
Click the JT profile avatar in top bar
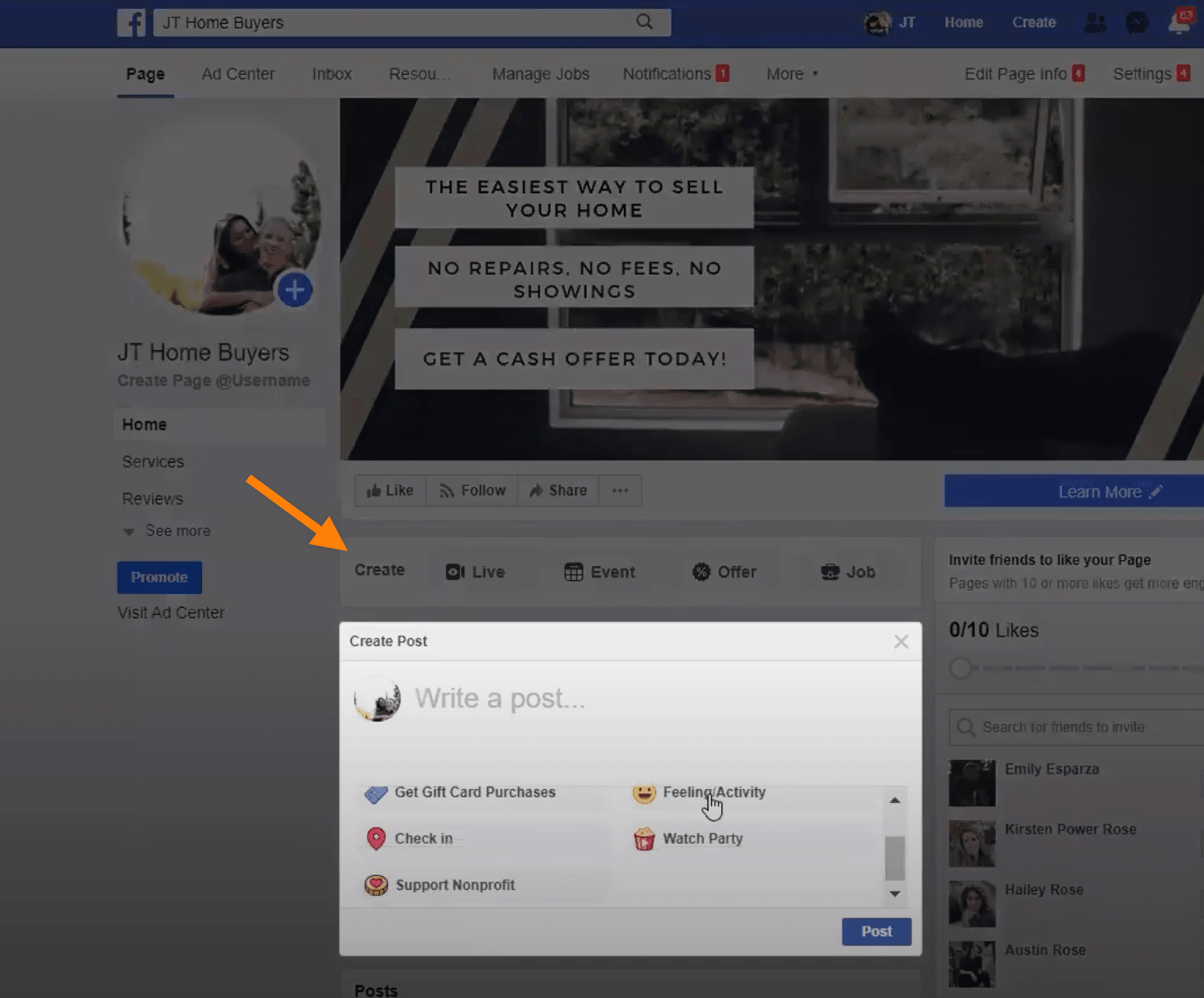coord(877,23)
